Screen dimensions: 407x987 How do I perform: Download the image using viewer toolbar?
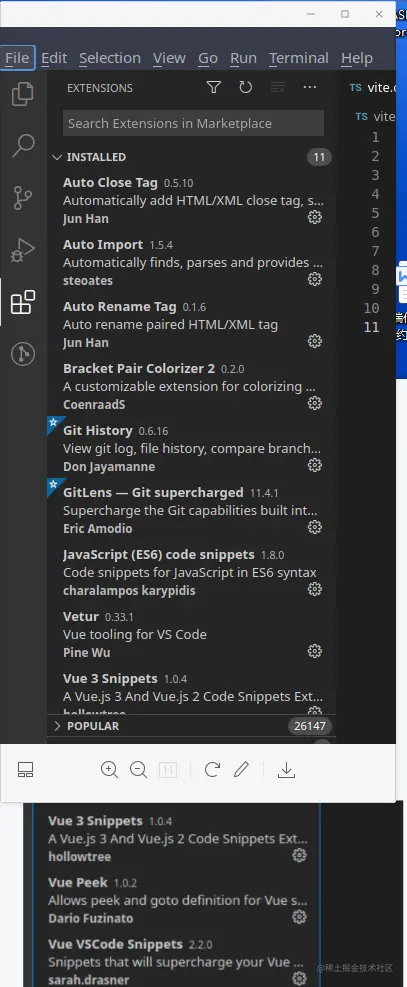tap(286, 769)
